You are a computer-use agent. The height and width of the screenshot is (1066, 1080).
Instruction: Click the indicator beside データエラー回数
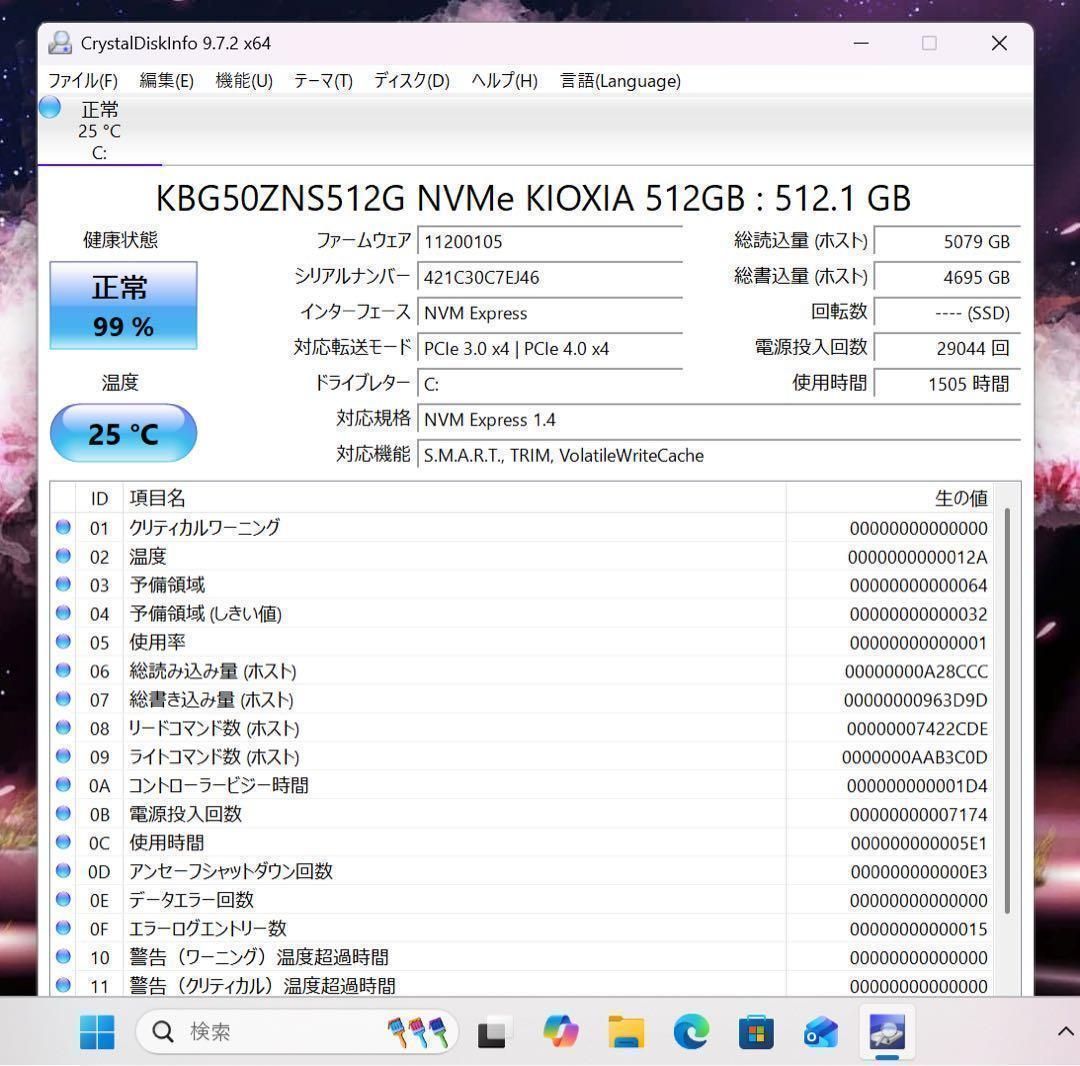[63, 900]
